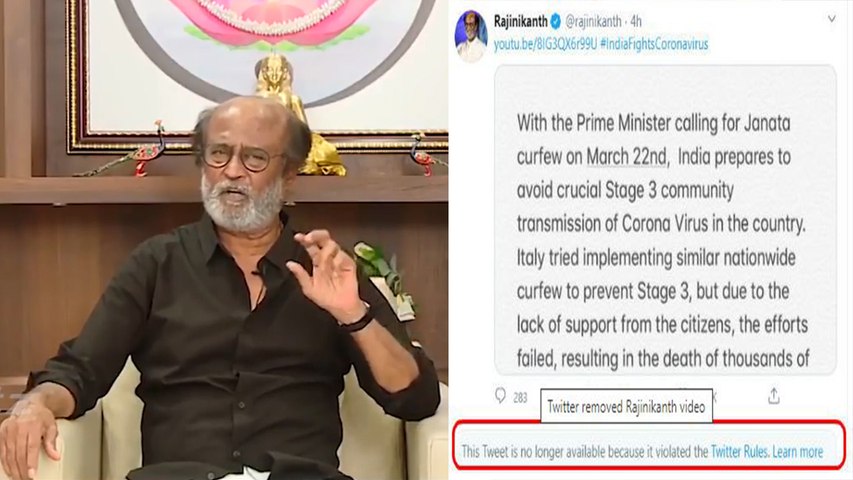The width and height of the screenshot is (853, 480).
Task: Expand the tweet options chevron
Action: [832, 19]
